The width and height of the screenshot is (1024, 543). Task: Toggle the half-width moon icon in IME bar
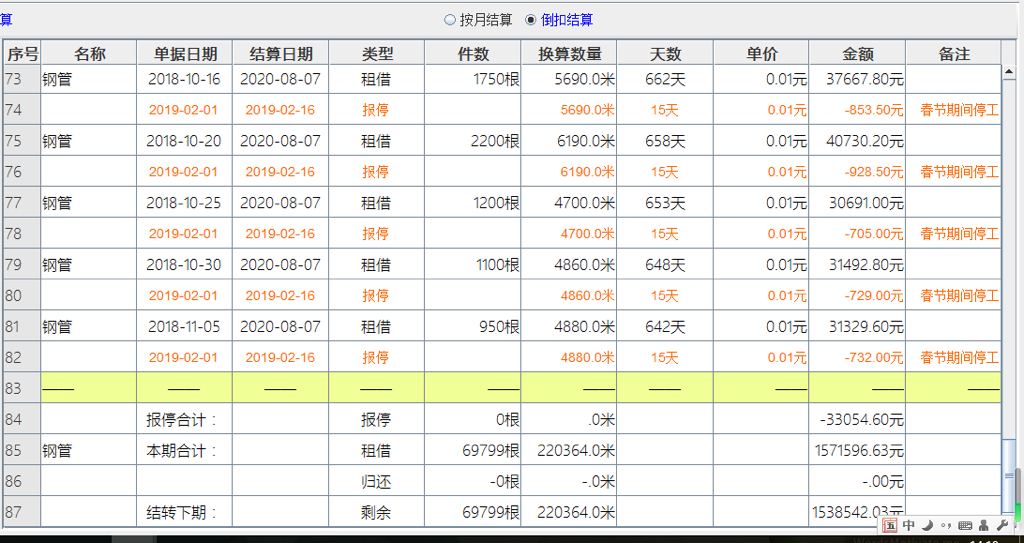point(928,525)
